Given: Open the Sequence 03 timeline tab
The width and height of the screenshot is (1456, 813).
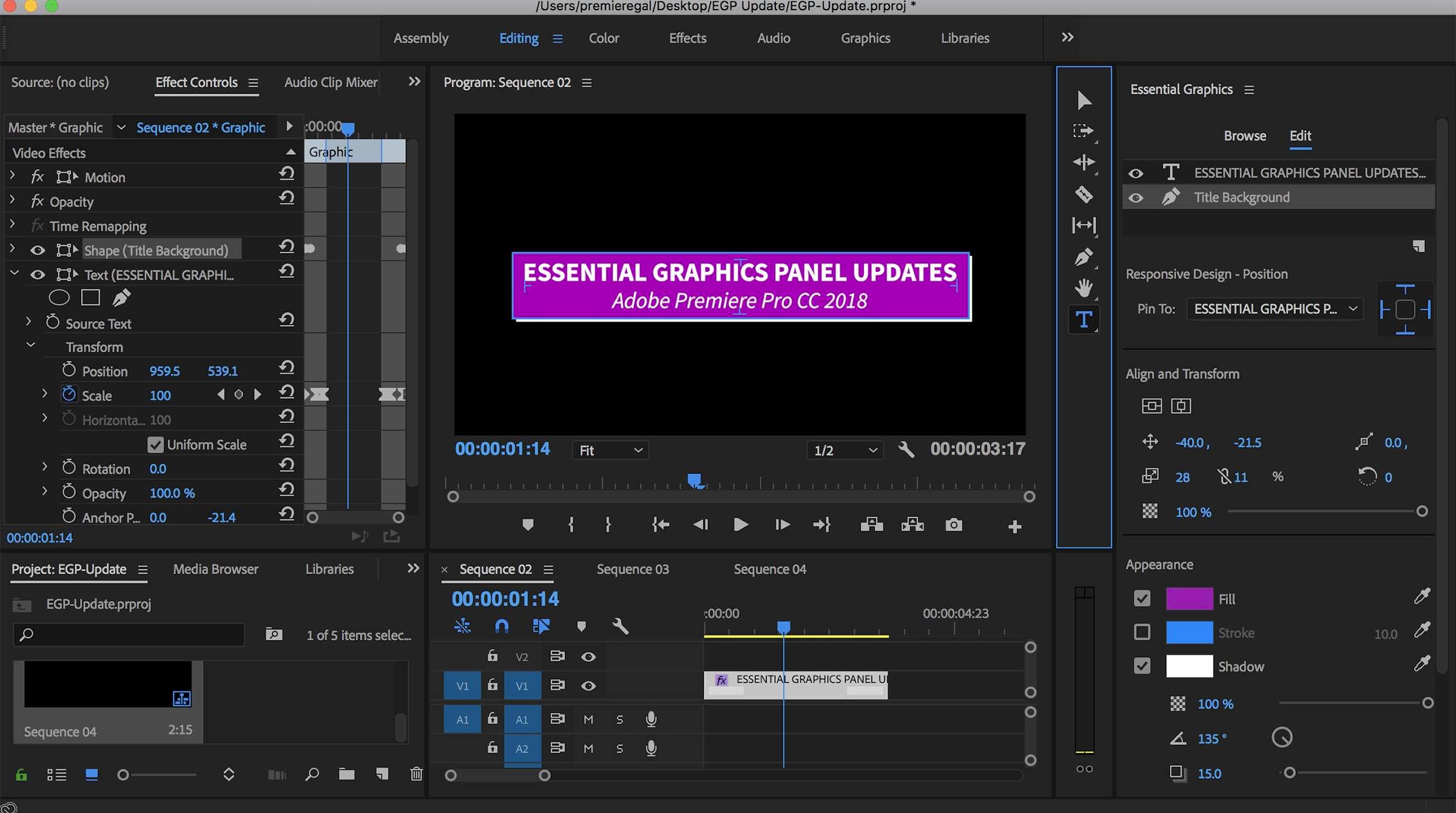Looking at the screenshot, I should [x=633, y=569].
